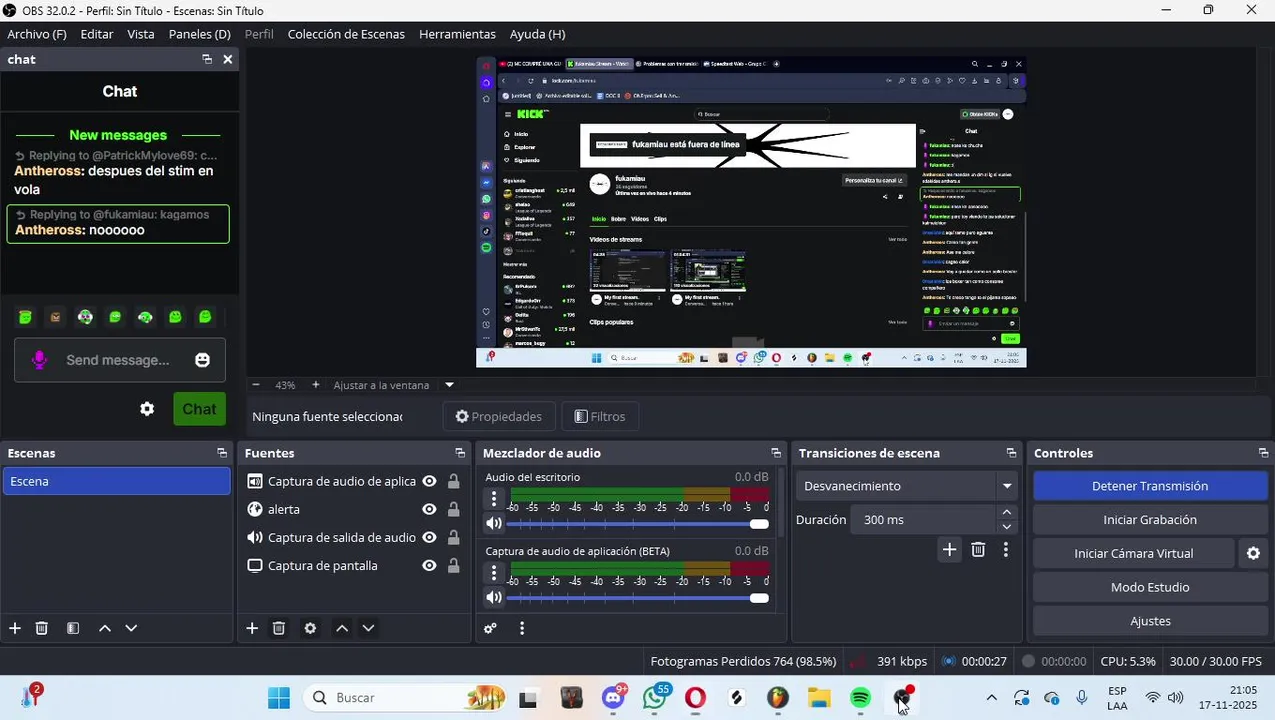
Task: Lock the Captura de salida de audio source
Action: [x=454, y=537]
